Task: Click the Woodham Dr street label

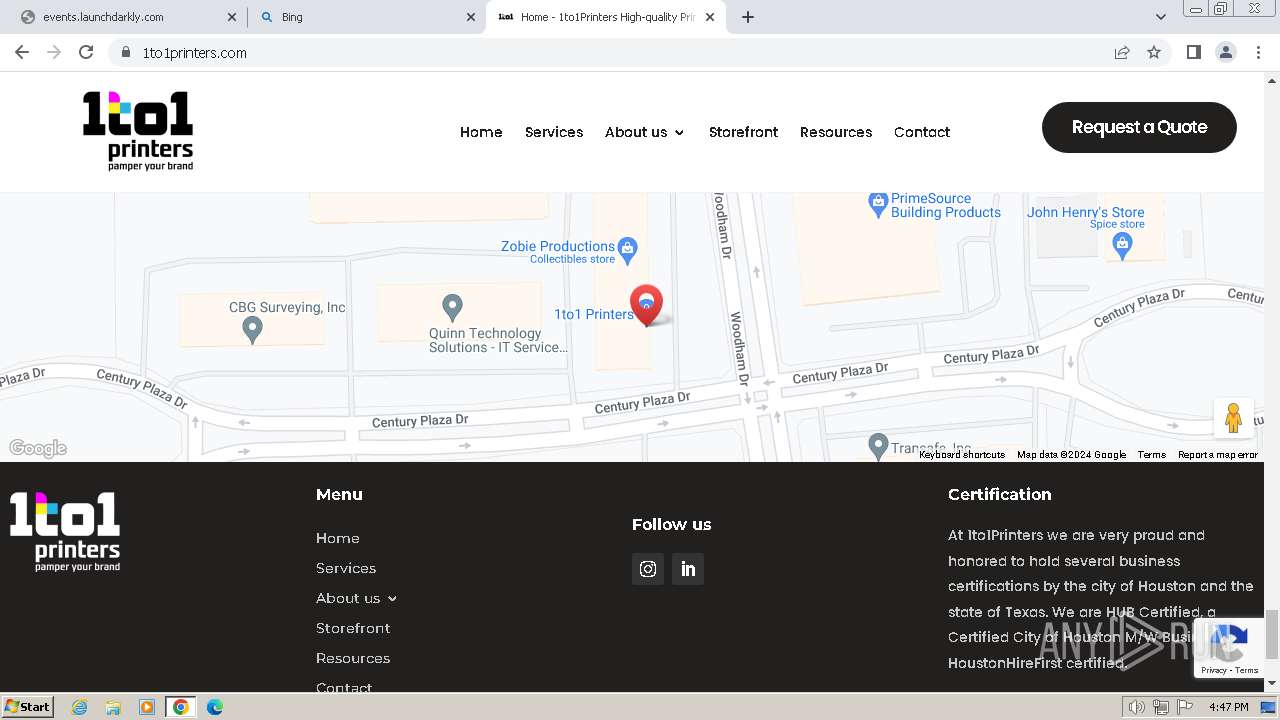Action: pos(739,349)
